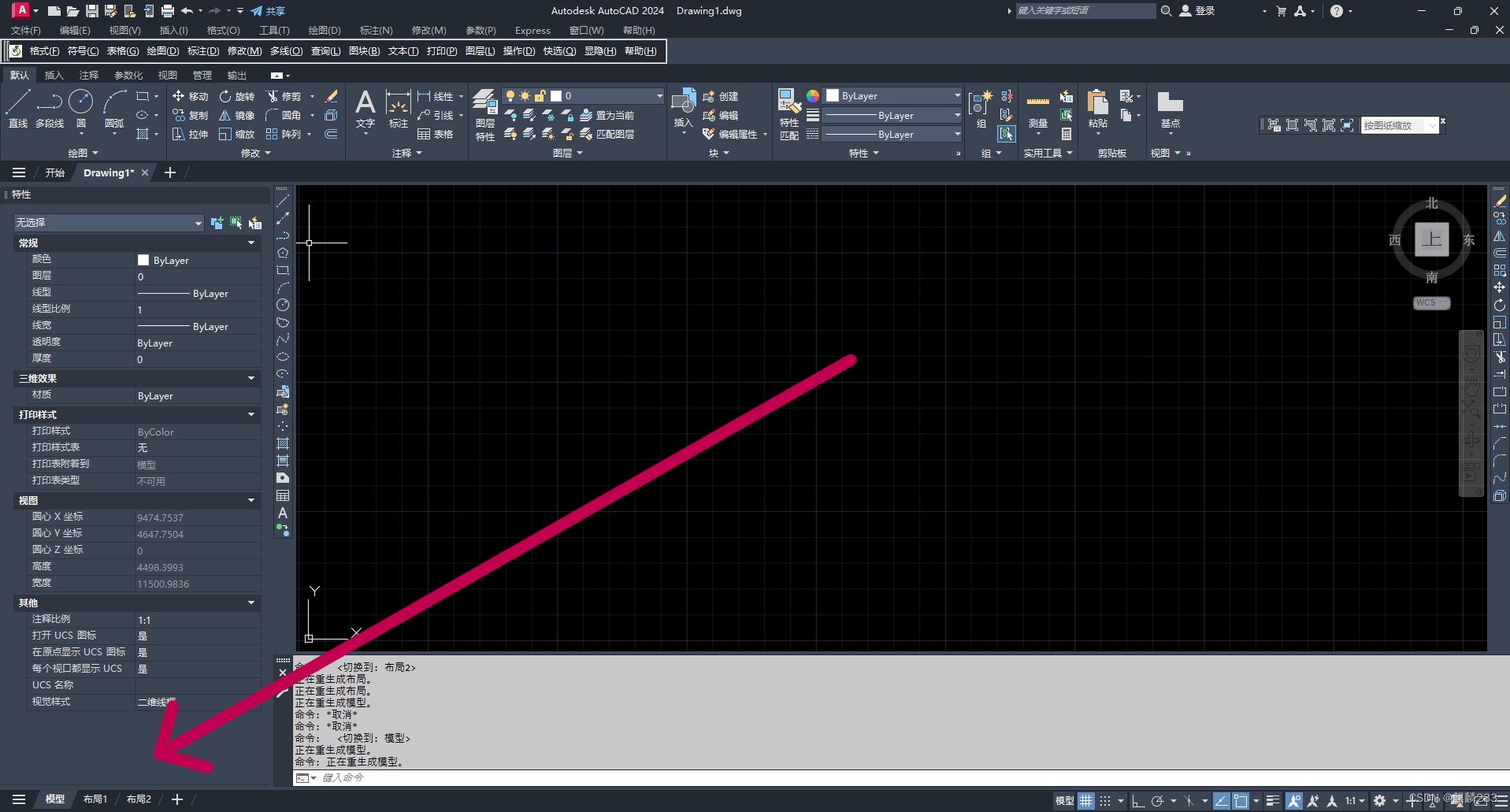Open the ByLayer color dropdown in 特性 panel
The height and width of the screenshot is (812, 1510).
pos(892,96)
